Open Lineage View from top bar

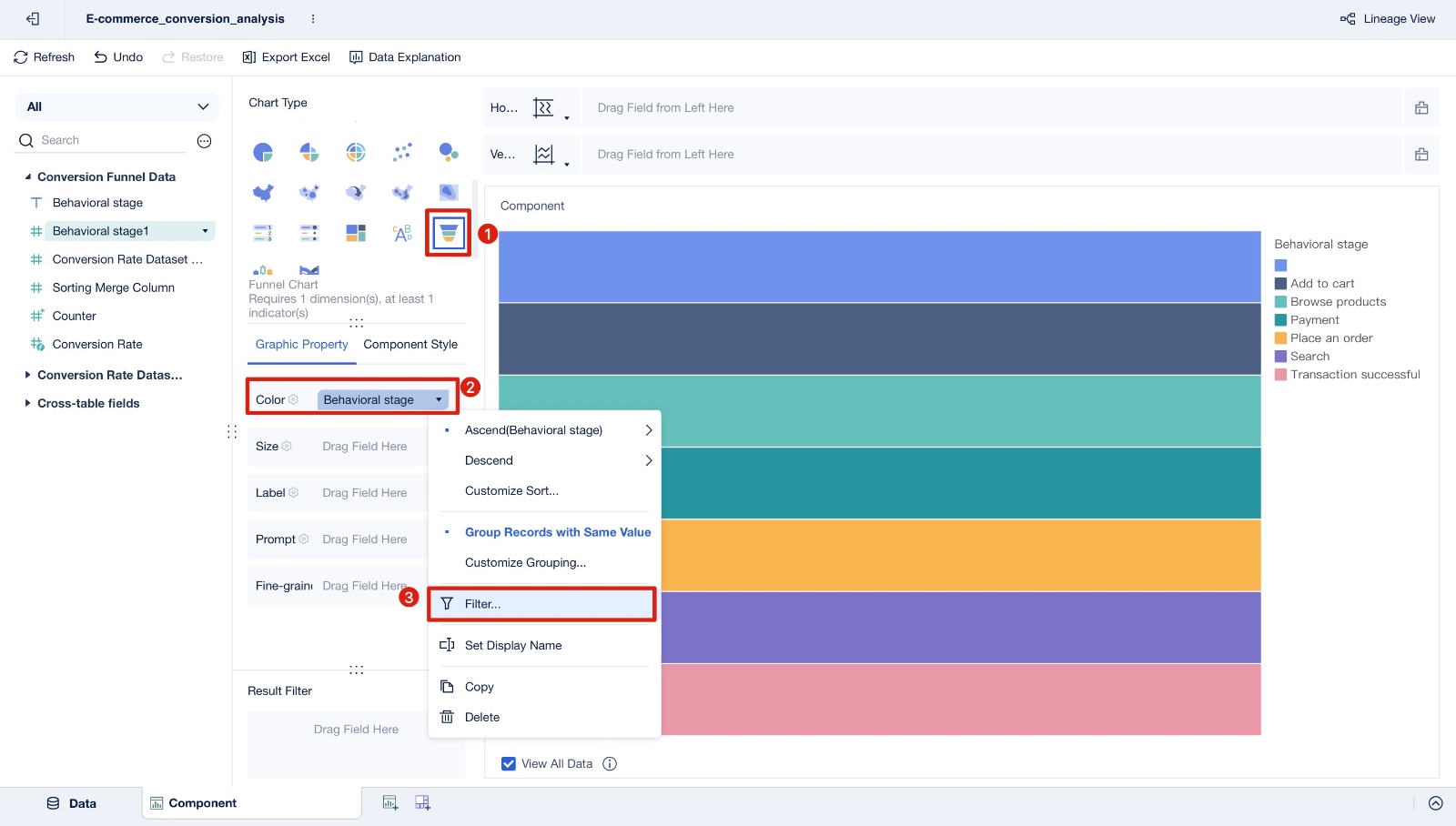1388,18
